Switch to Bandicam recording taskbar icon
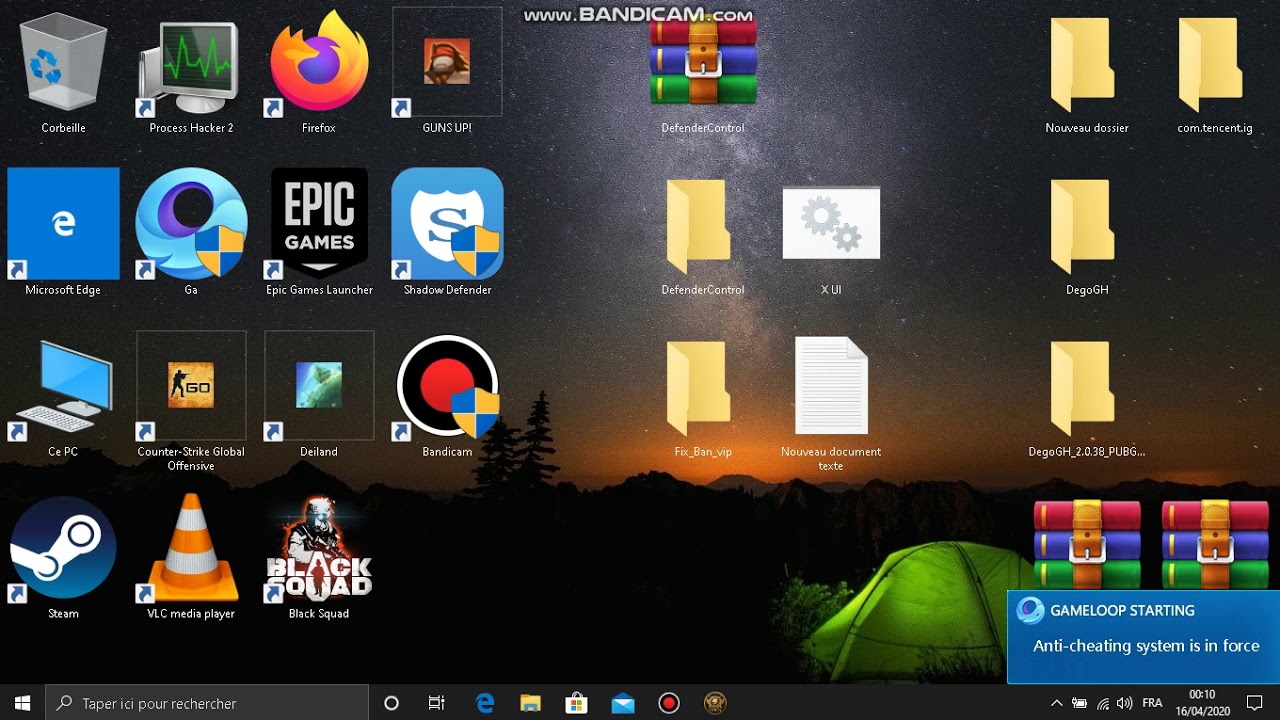 pos(669,703)
